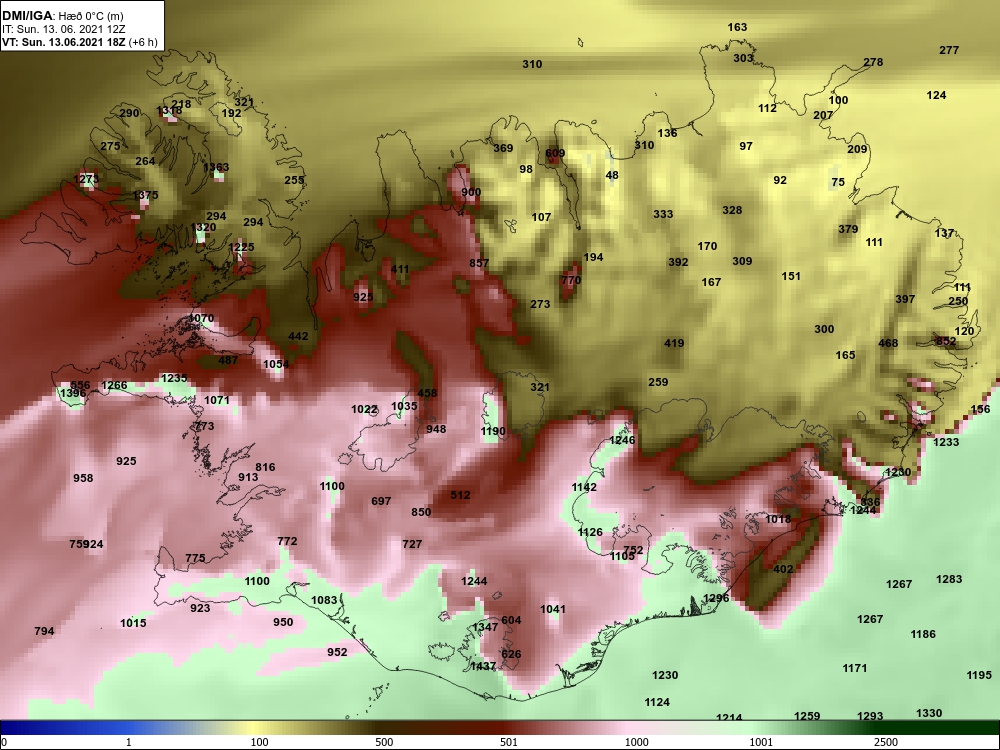
Task: Click the map value '1054'
Action: 276,364
